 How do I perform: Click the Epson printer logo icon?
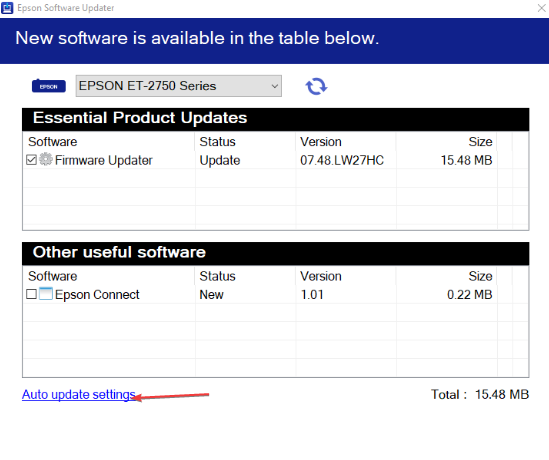tap(49, 86)
